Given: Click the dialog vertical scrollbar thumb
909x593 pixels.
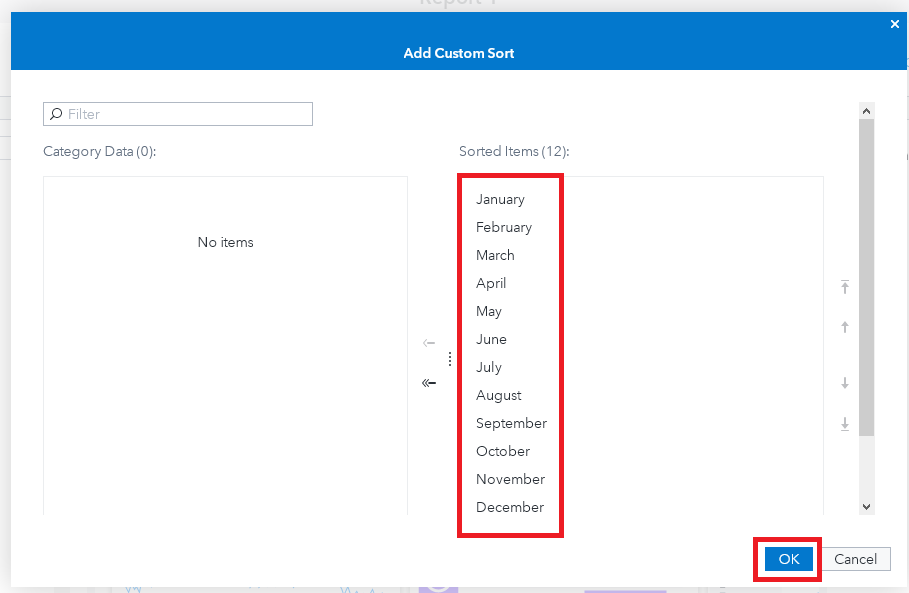Looking at the screenshot, I should click(867, 275).
